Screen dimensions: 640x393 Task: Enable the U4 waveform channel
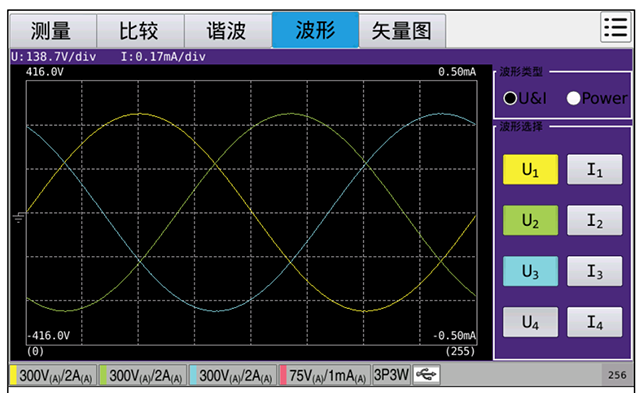pos(530,322)
